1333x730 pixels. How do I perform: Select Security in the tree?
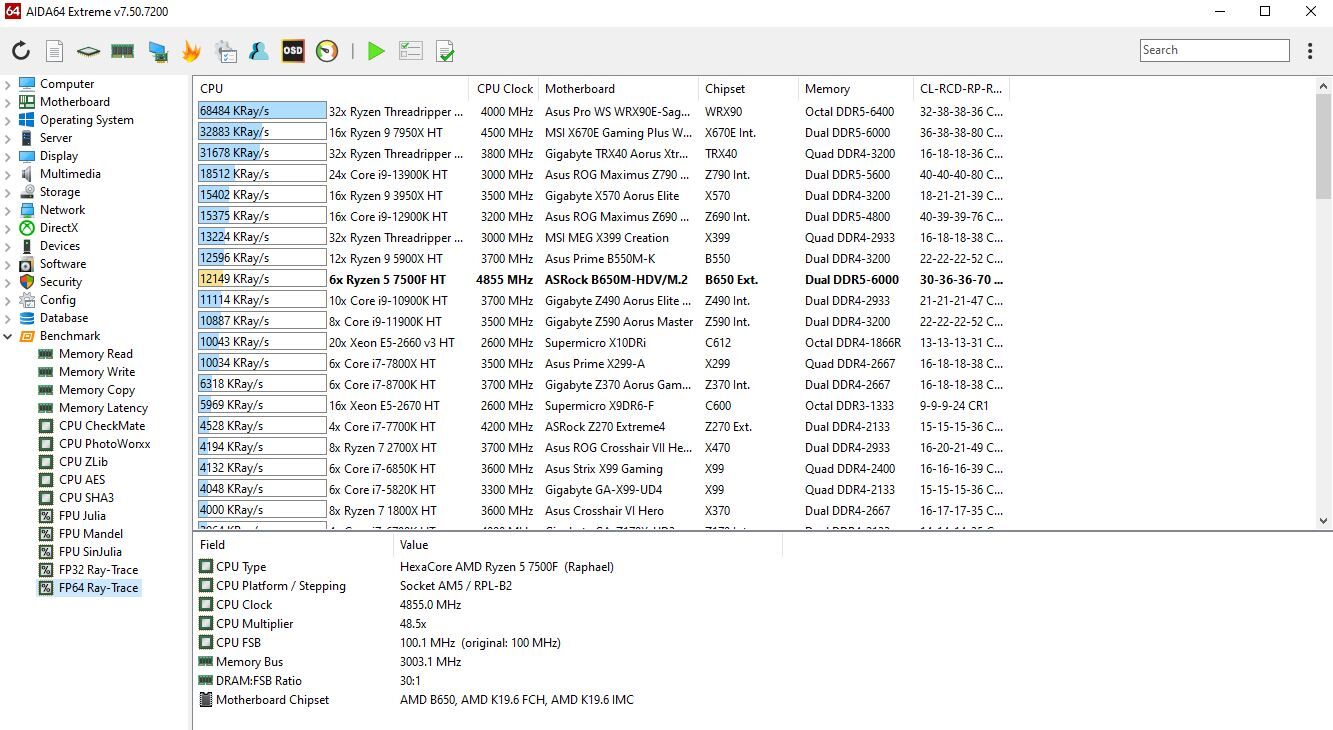(61, 282)
